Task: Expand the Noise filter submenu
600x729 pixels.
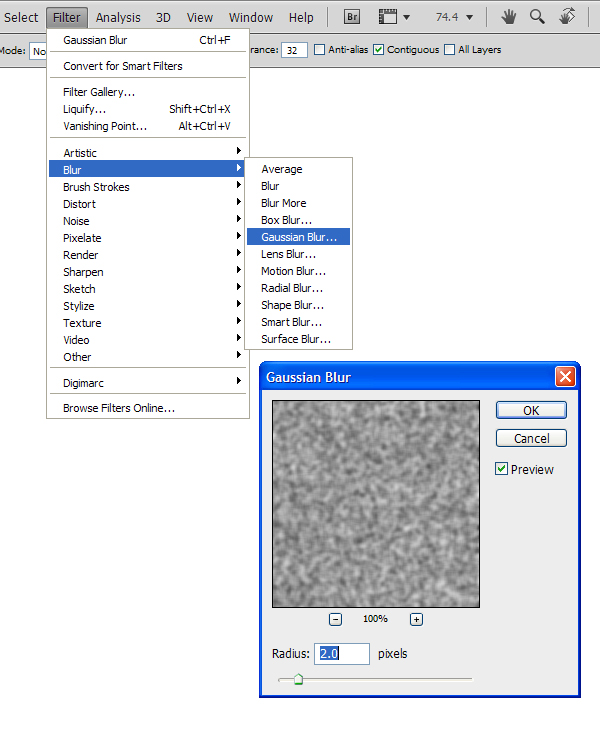Action: tap(148, 221)
